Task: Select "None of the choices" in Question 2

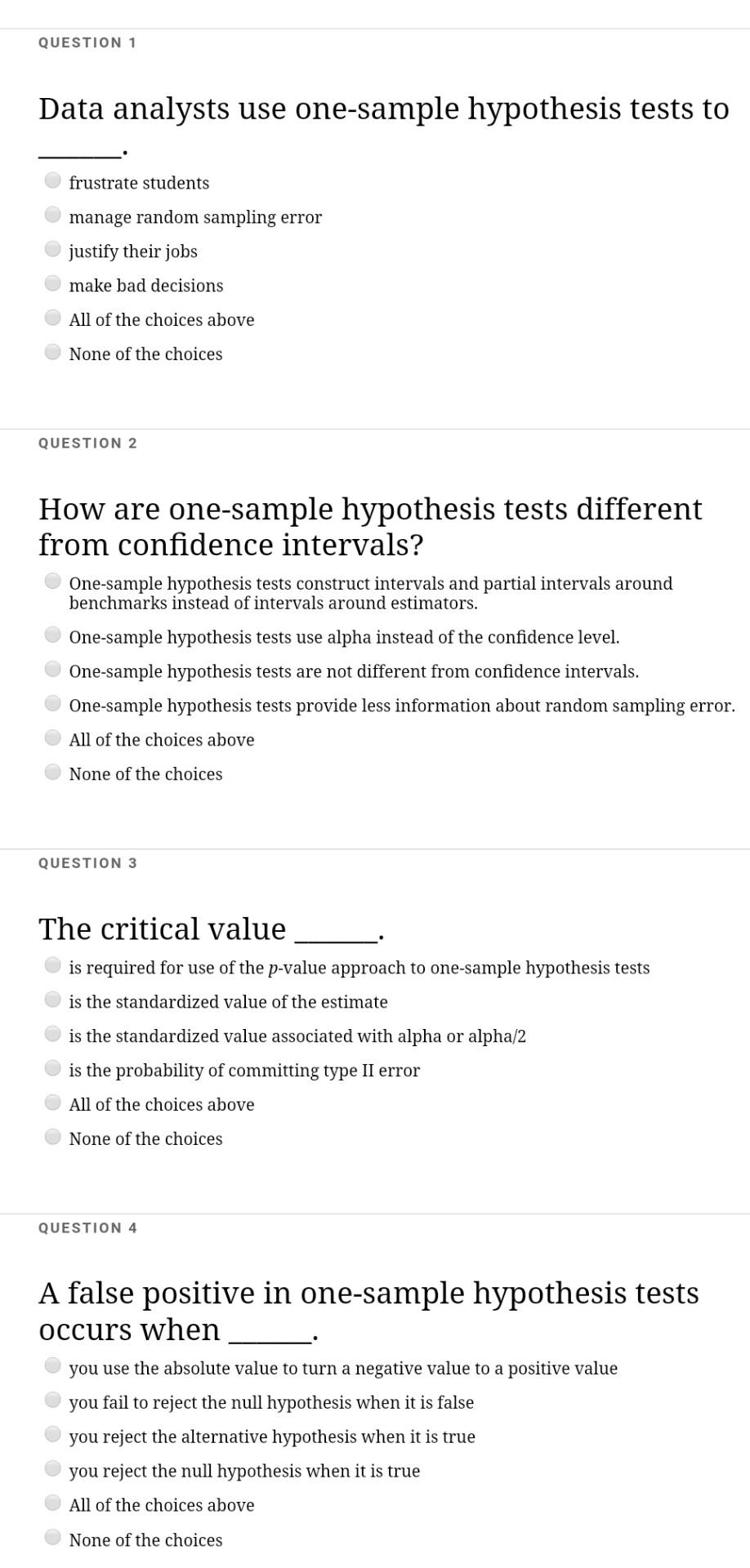Action: click(x=53, y=768)
